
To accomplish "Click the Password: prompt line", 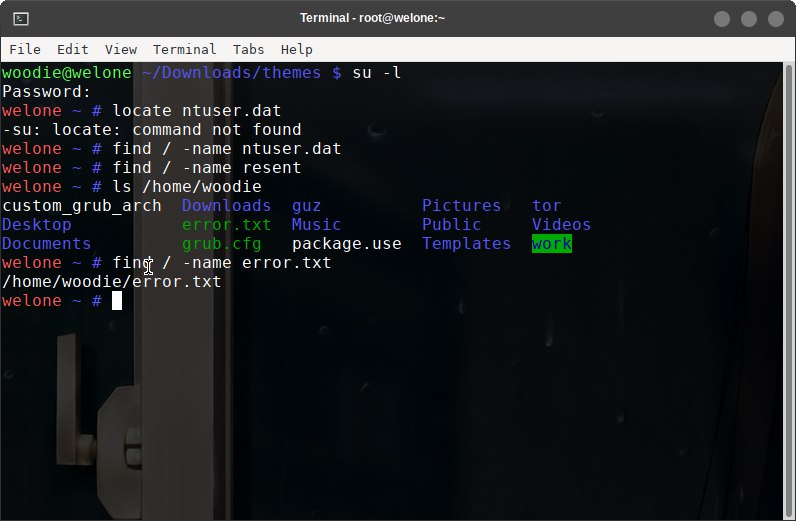I will tap(46, 91).
